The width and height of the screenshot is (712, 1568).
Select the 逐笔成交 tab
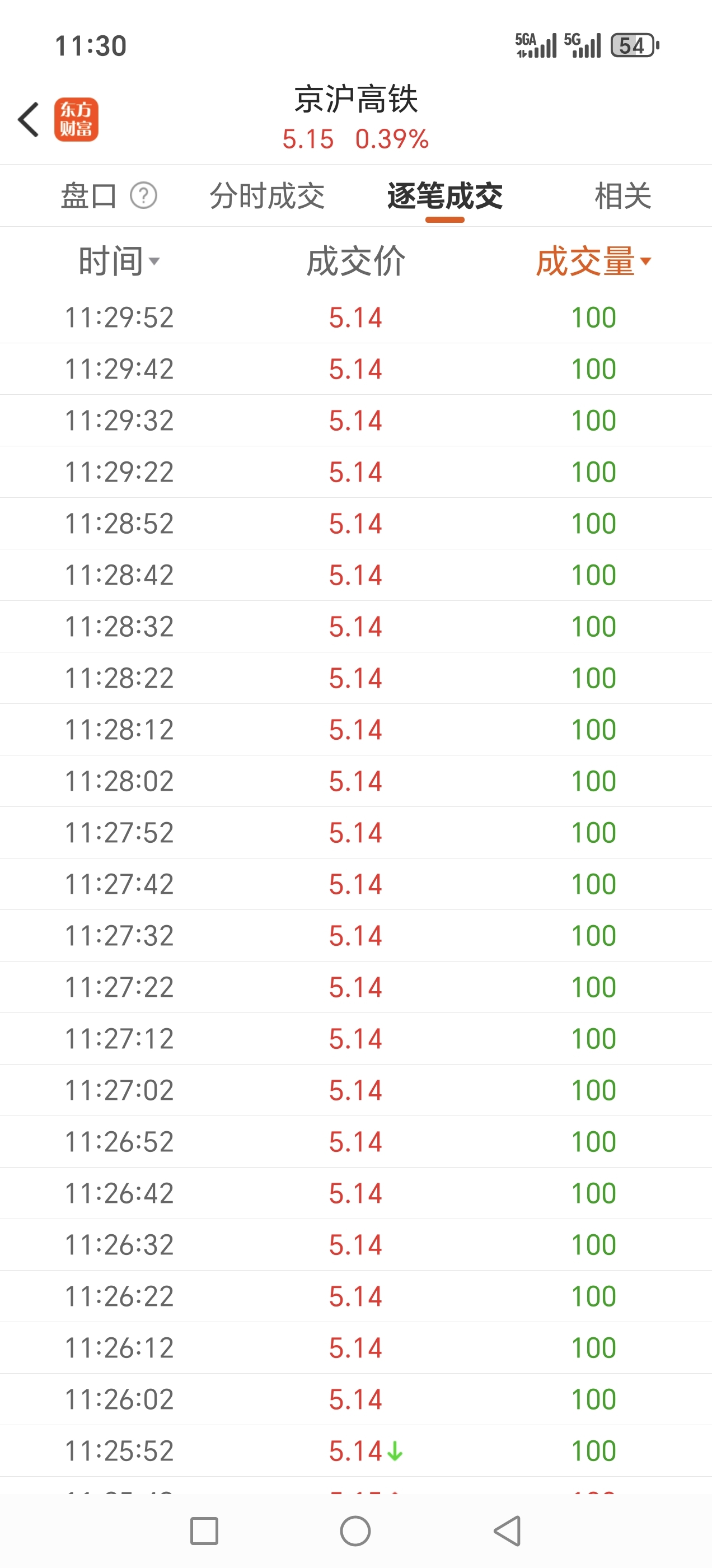445,196
